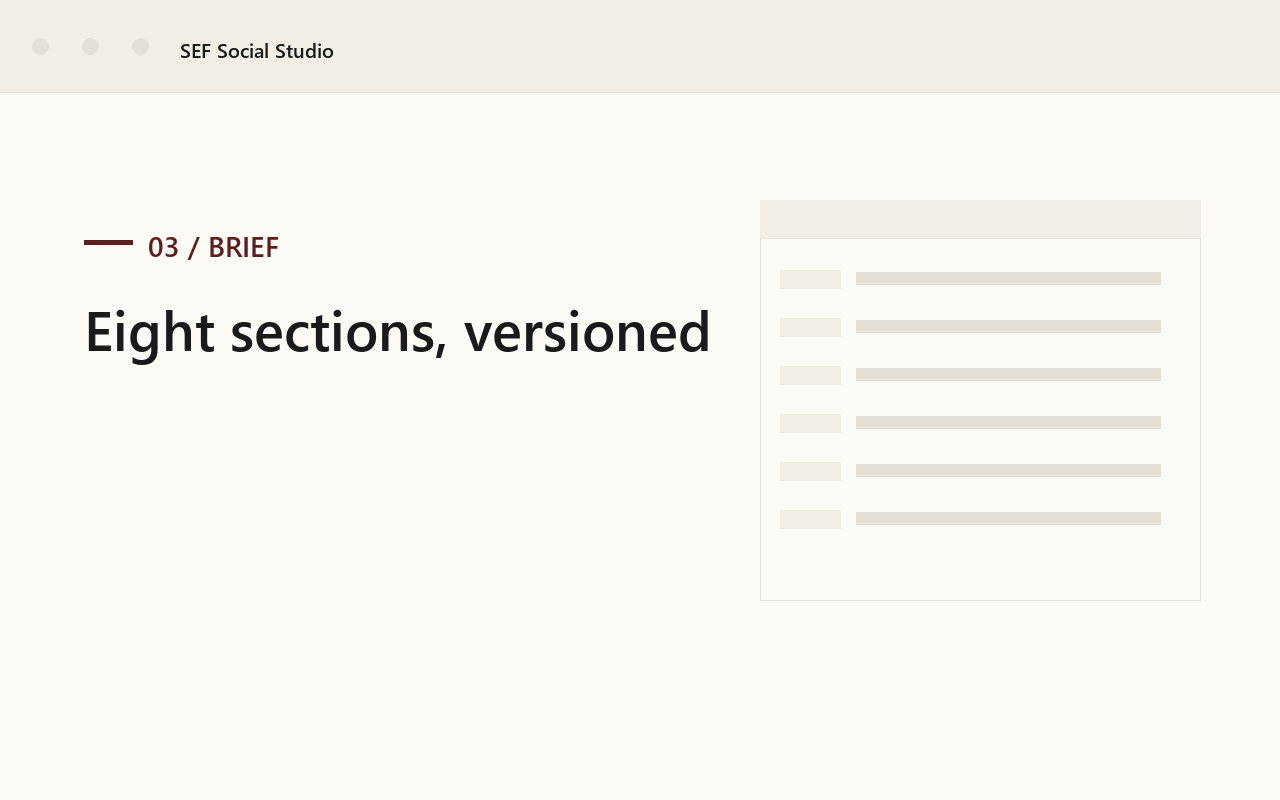The image size is (1280, 800).
Task: Click the second row's long text line
Action: coord(1008,327)
